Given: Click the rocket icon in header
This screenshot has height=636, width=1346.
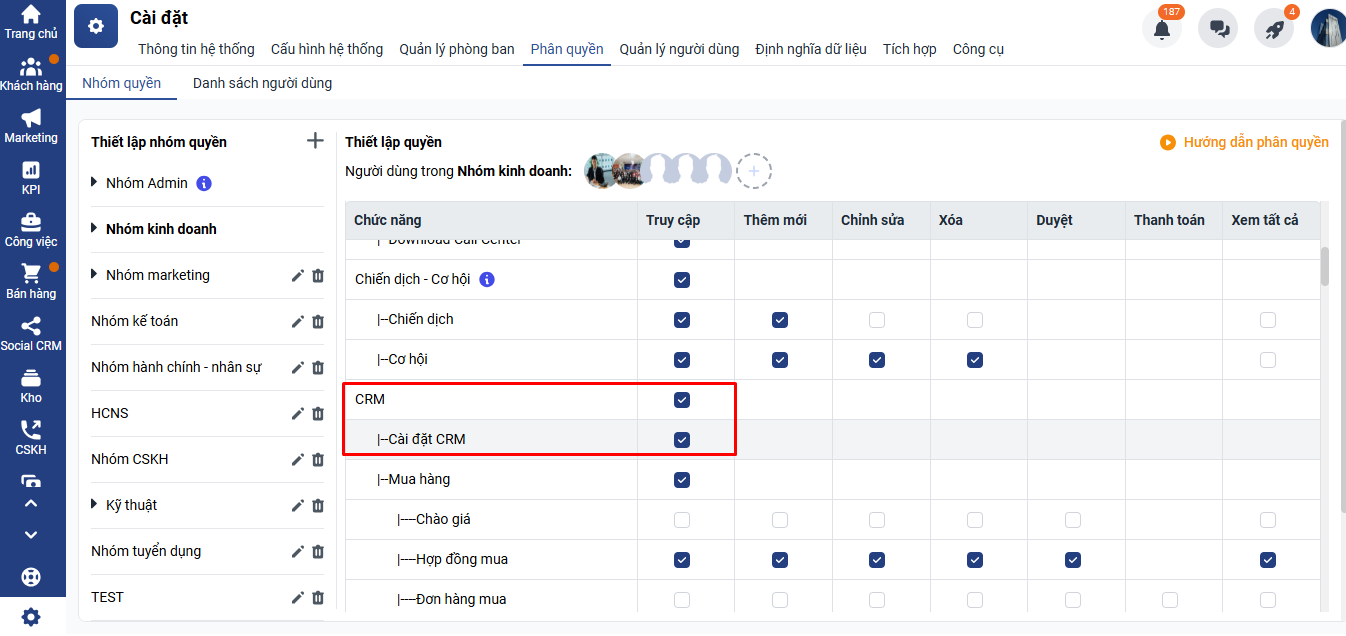Looking at the screenshot, I should [x=1274, y=28].
